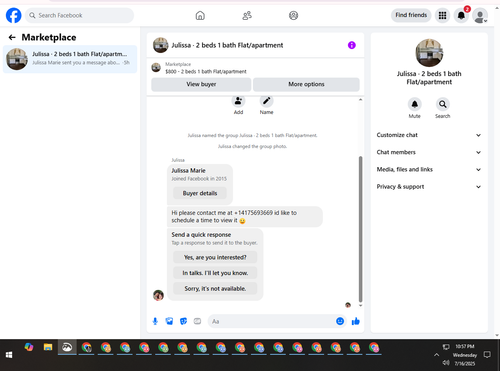Send a thumbs-up like
Image resolution: width=500 pixels, height=371 pixels.
(356, 321)
